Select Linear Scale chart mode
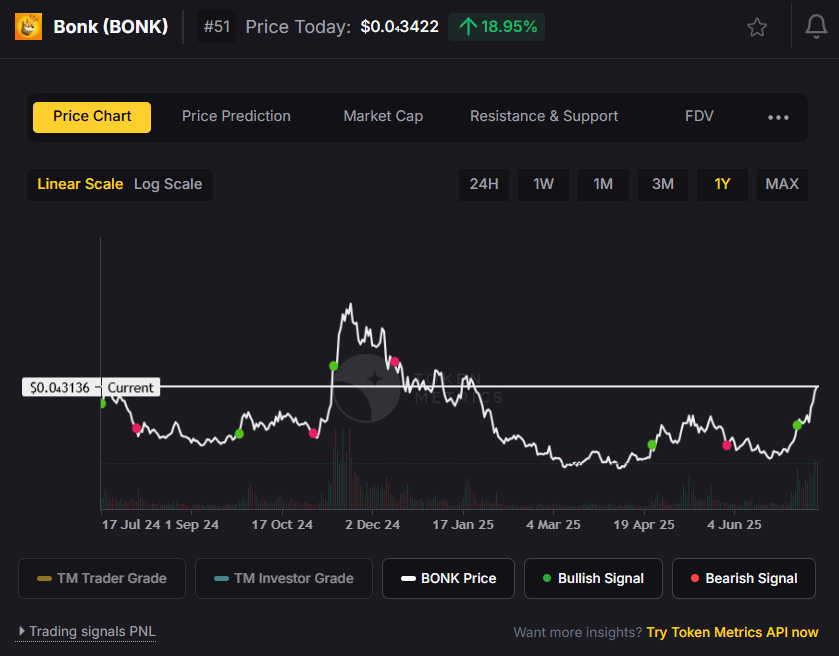This screenshot has height=656, width=839. (x=80, y=184)
